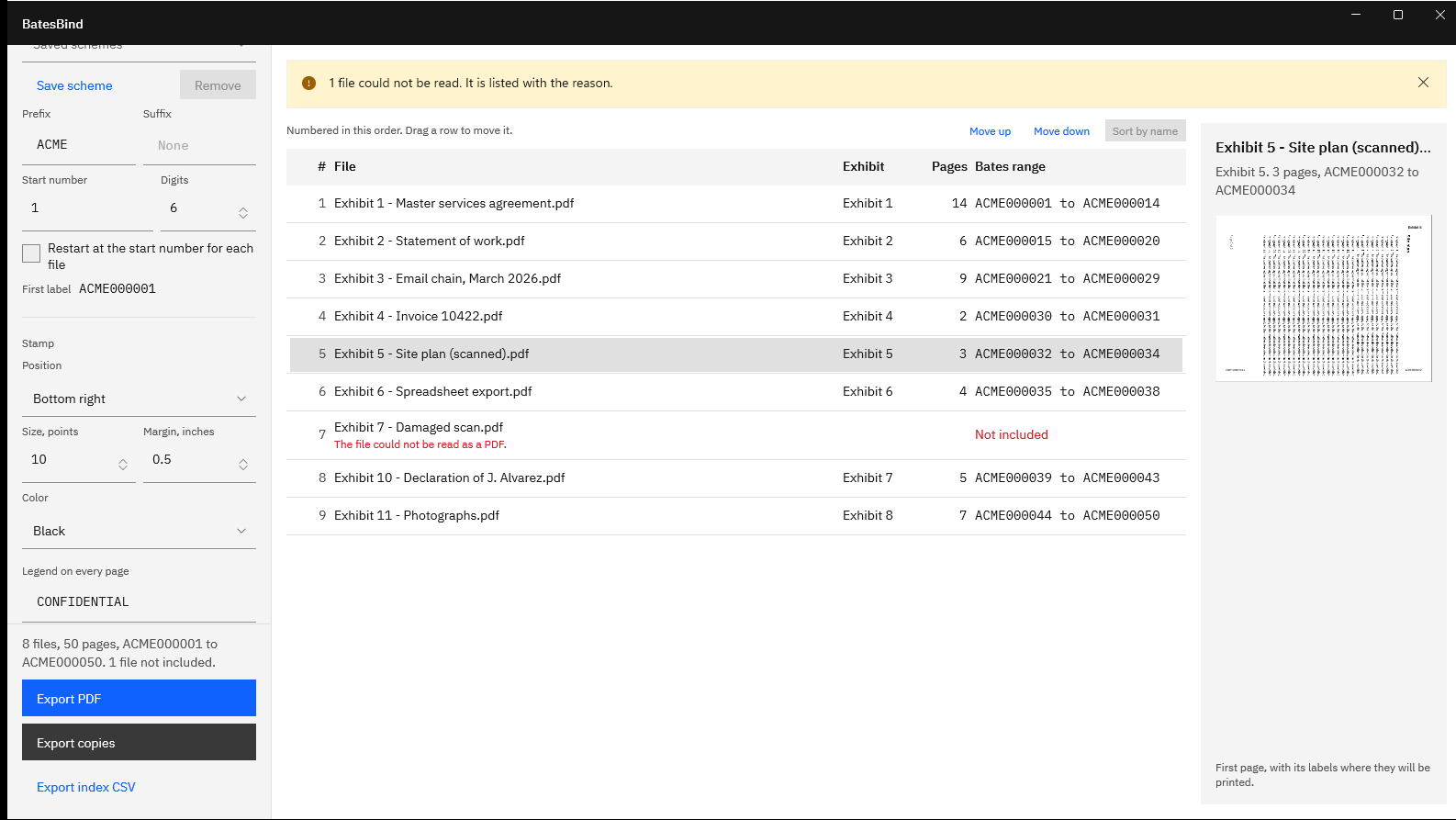Click the Export copies button
The height and width of the screenshot is (820, 1456).
[x=139, y=742]
